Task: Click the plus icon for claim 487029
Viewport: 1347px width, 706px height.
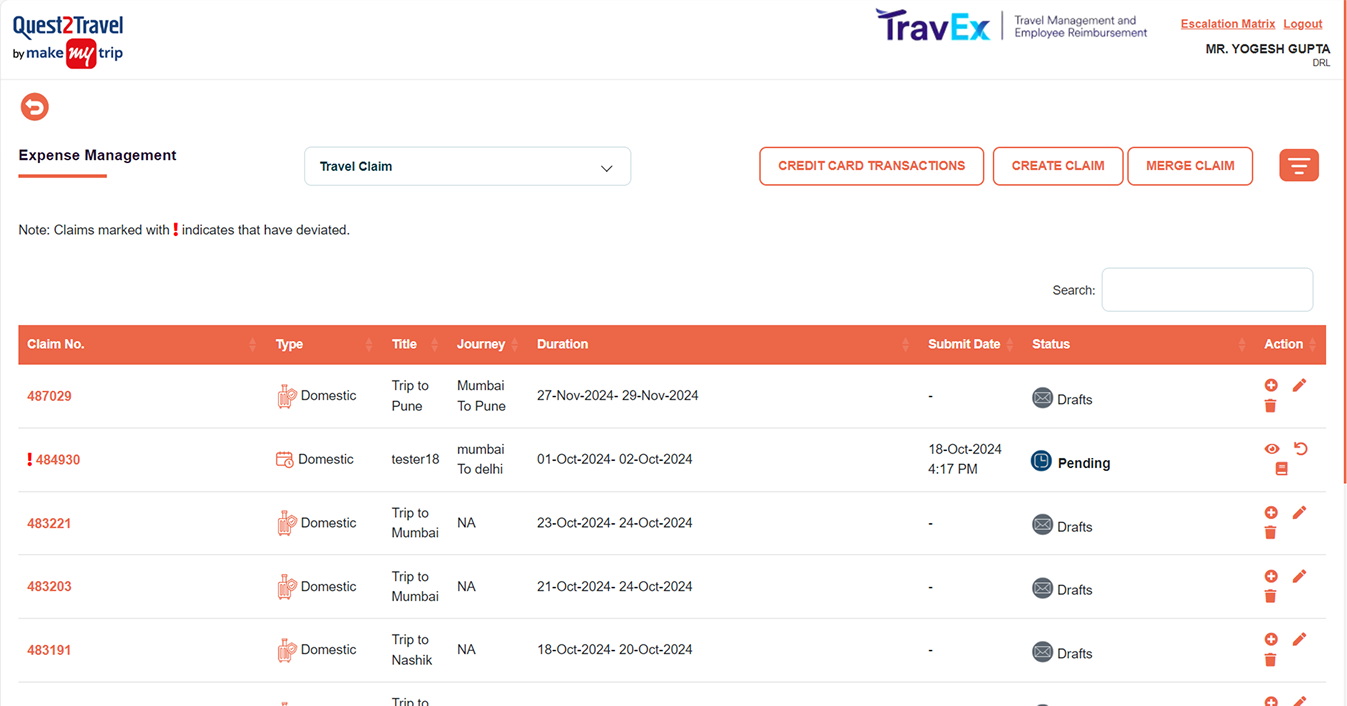Action: pyautogui.click(x=1271, y=385)
